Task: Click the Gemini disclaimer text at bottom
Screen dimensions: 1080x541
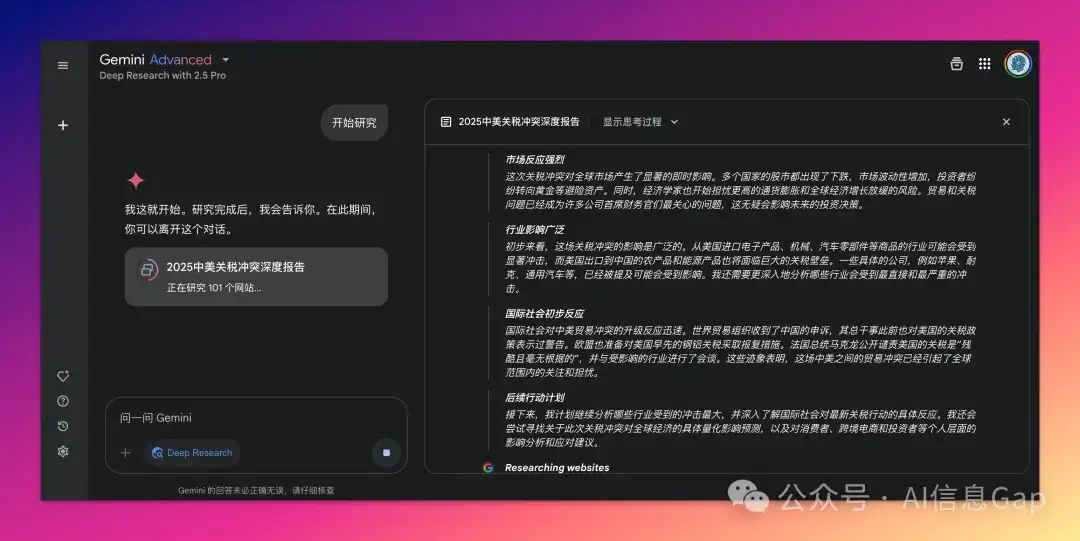Action: 256,491
